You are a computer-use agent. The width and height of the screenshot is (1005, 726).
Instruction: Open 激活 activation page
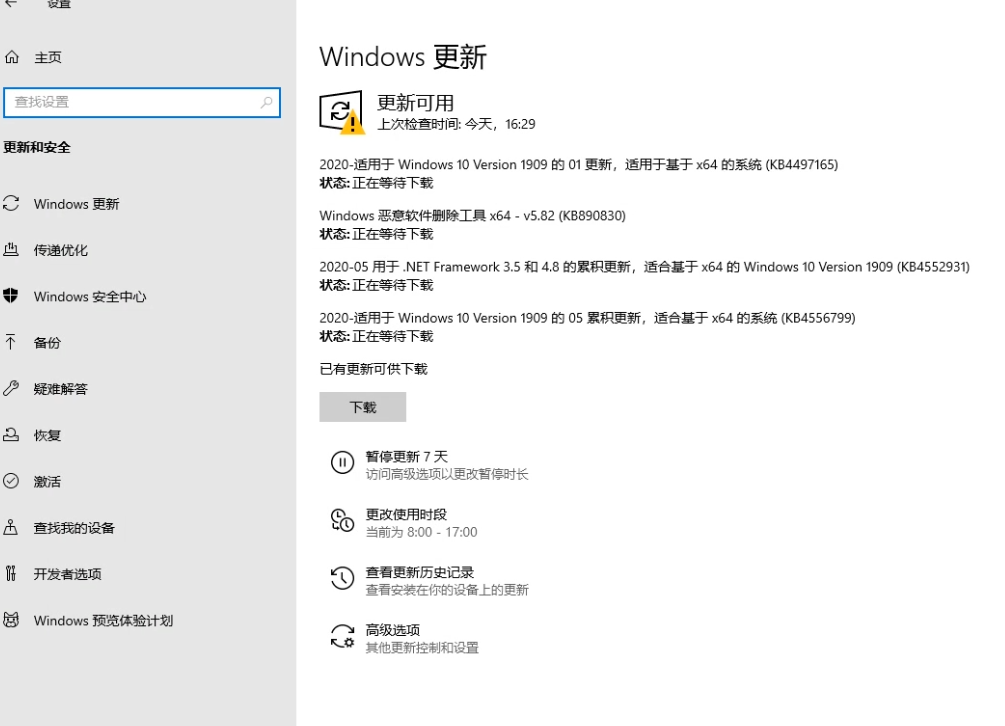coord(47,482)
